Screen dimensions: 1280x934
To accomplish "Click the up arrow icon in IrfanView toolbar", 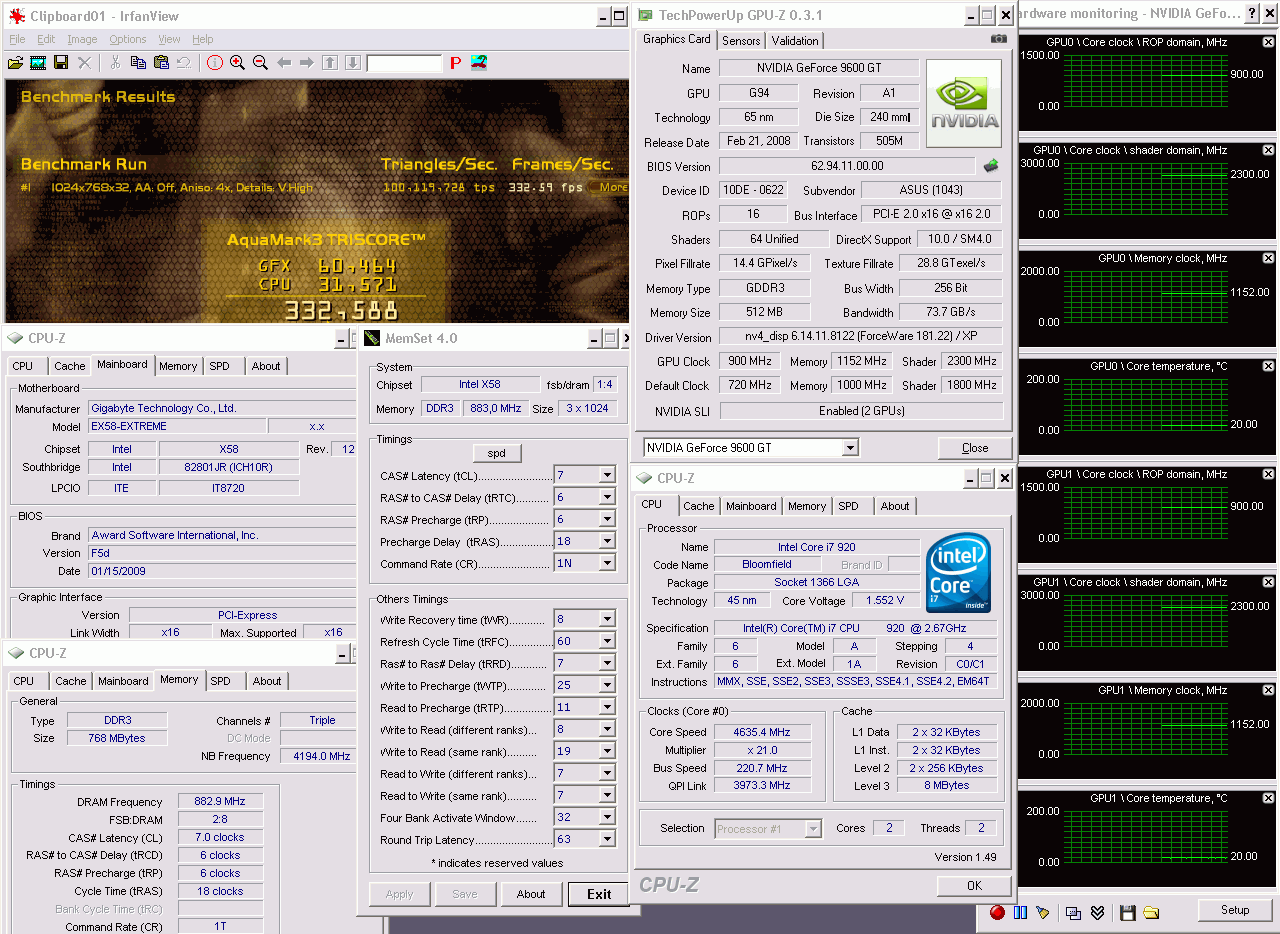I will [330, 62].
